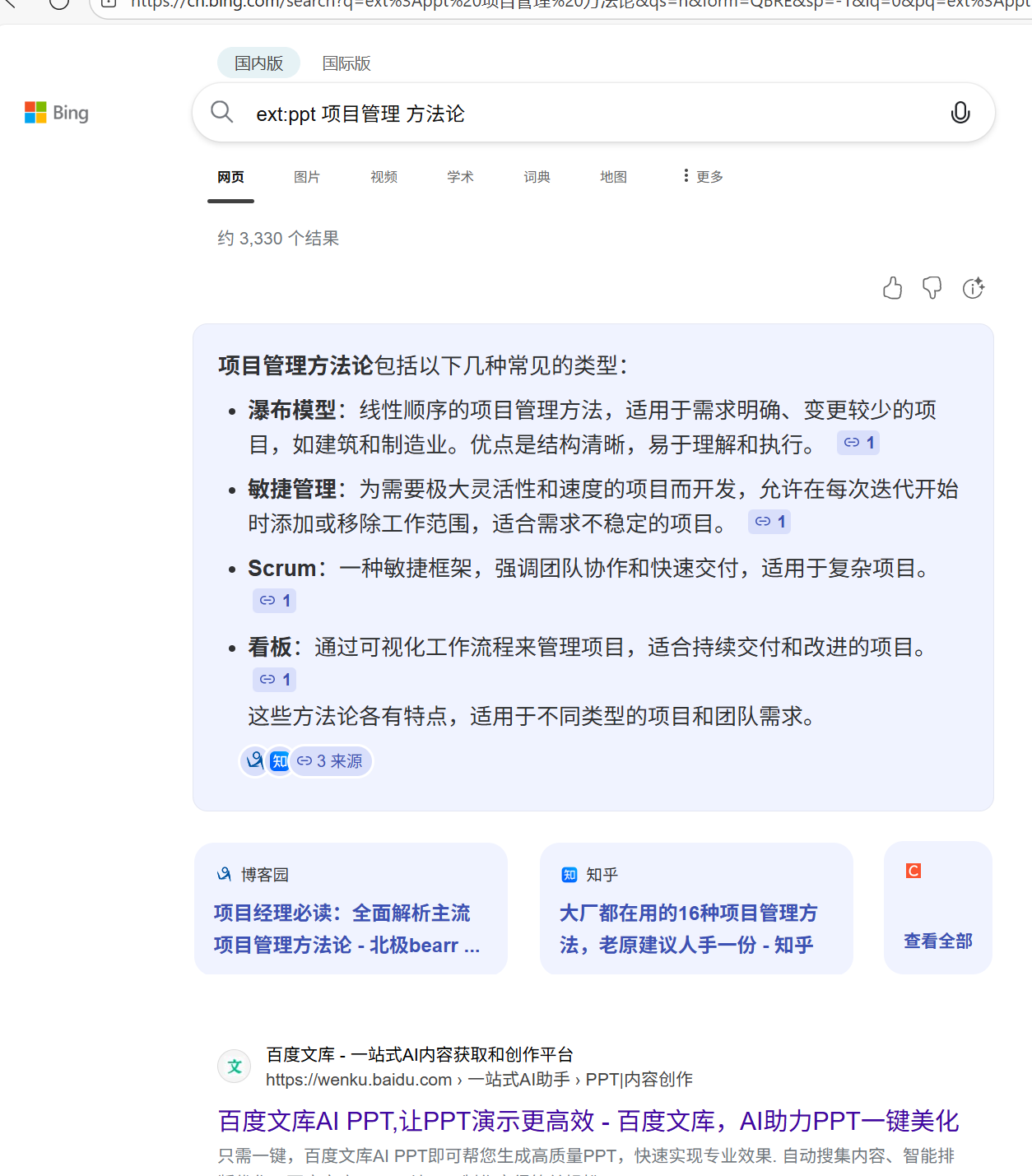Click search input with ext:ppt query
This screenshot has height=1176, width=1032.
(593, 114)
